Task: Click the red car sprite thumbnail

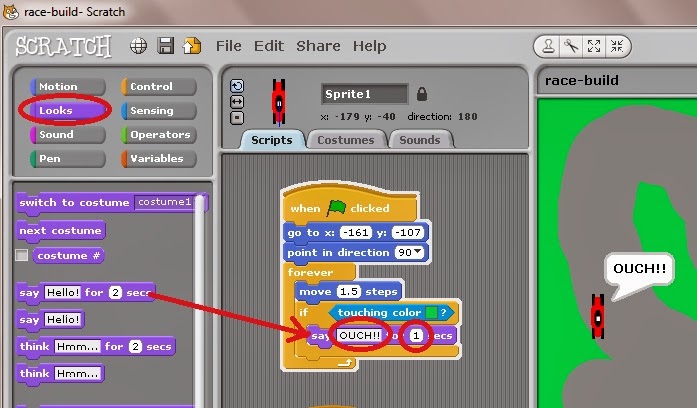Action: 279,103
